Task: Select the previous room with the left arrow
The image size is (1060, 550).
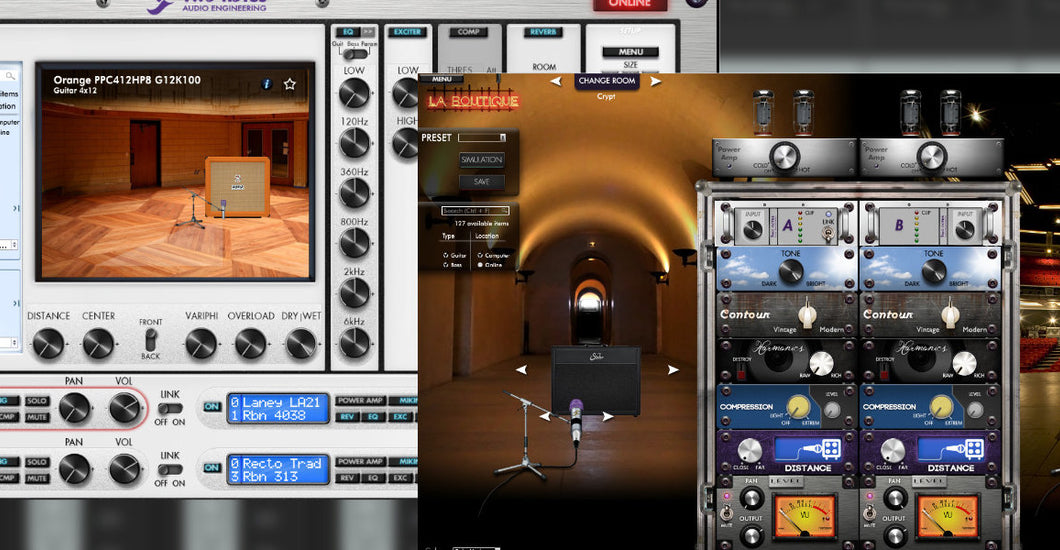Action: pos(556,81)
